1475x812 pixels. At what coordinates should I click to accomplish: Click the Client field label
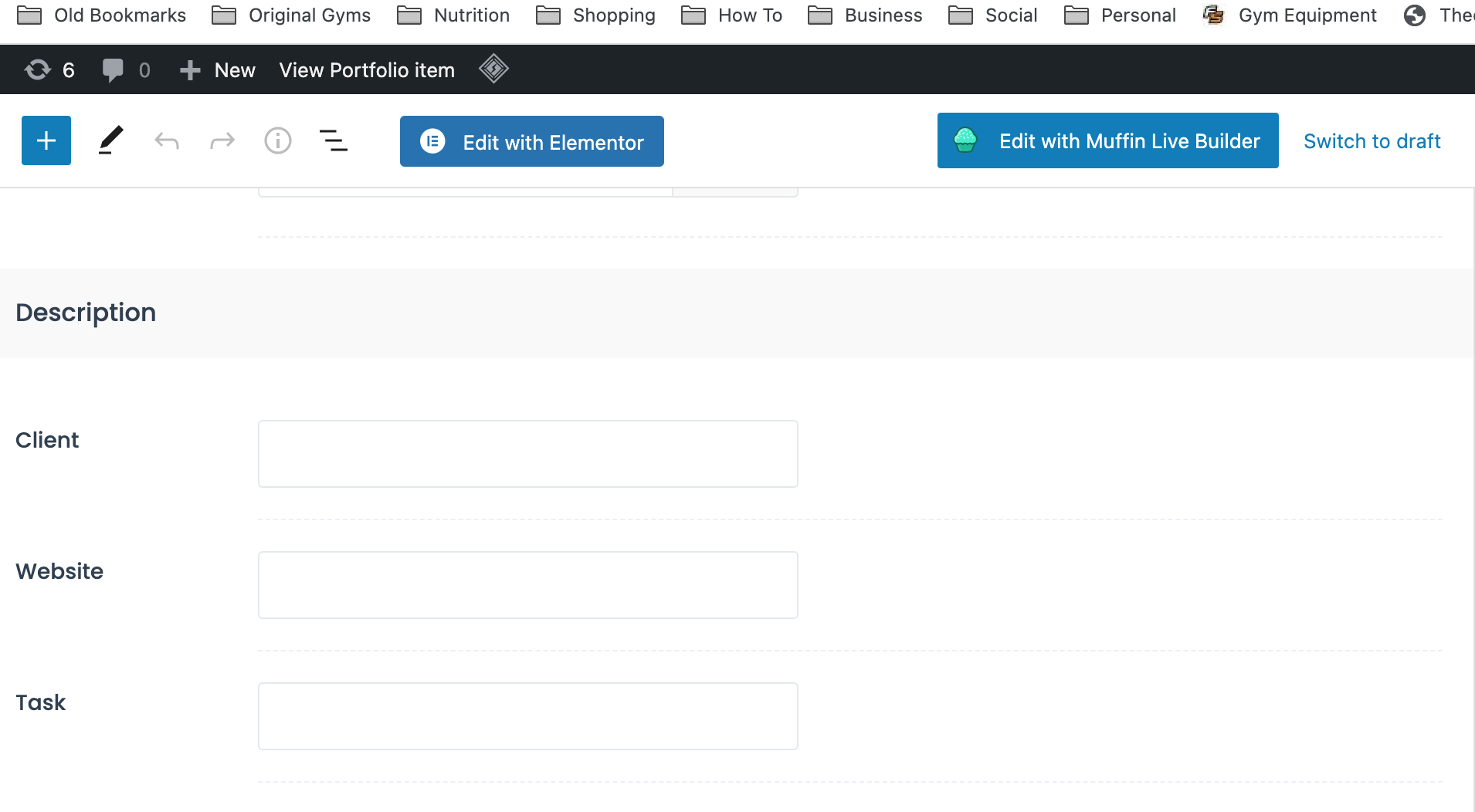[x=47, y=440]
